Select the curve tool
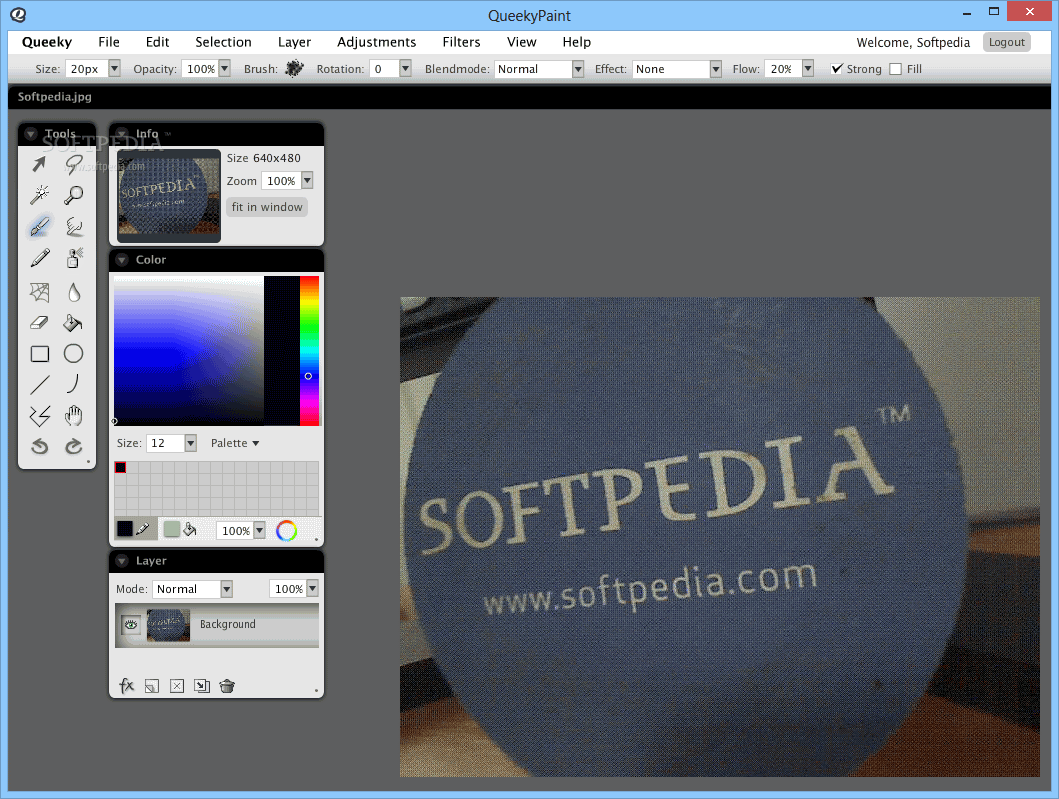 click(x=74, y=384)
